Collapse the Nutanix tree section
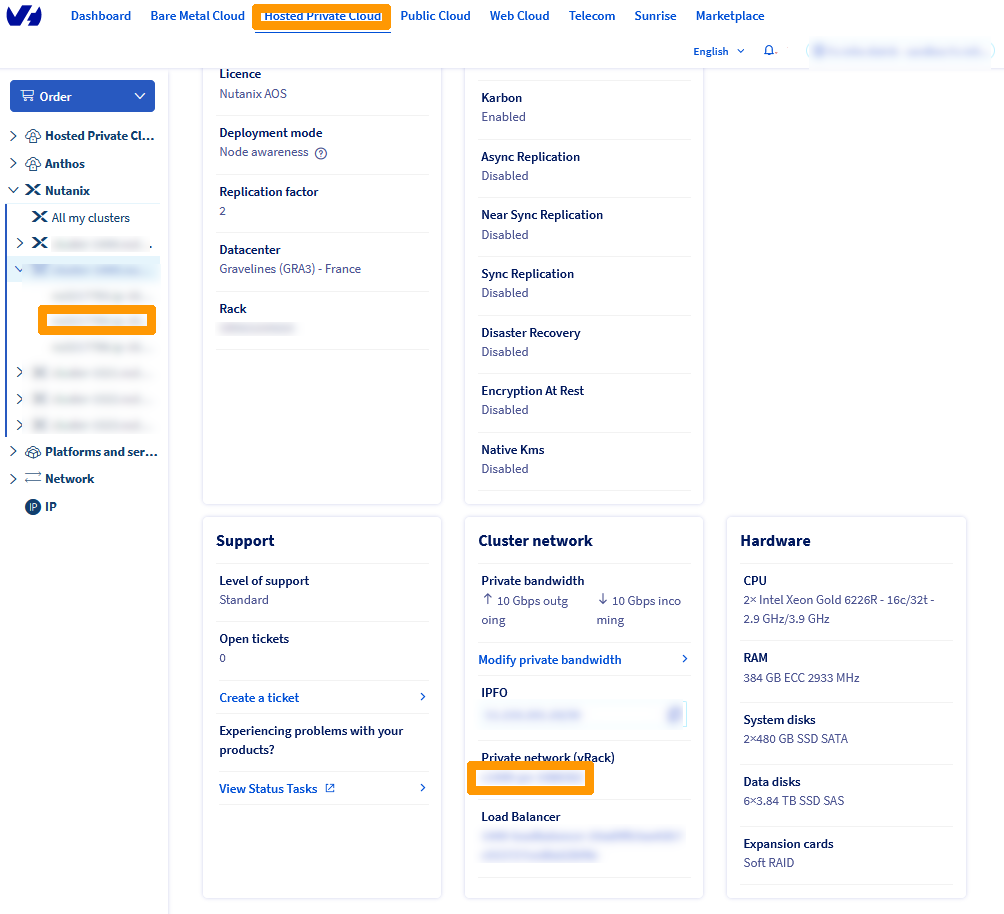The image size is (1004, 914). [x=14, y=191]
